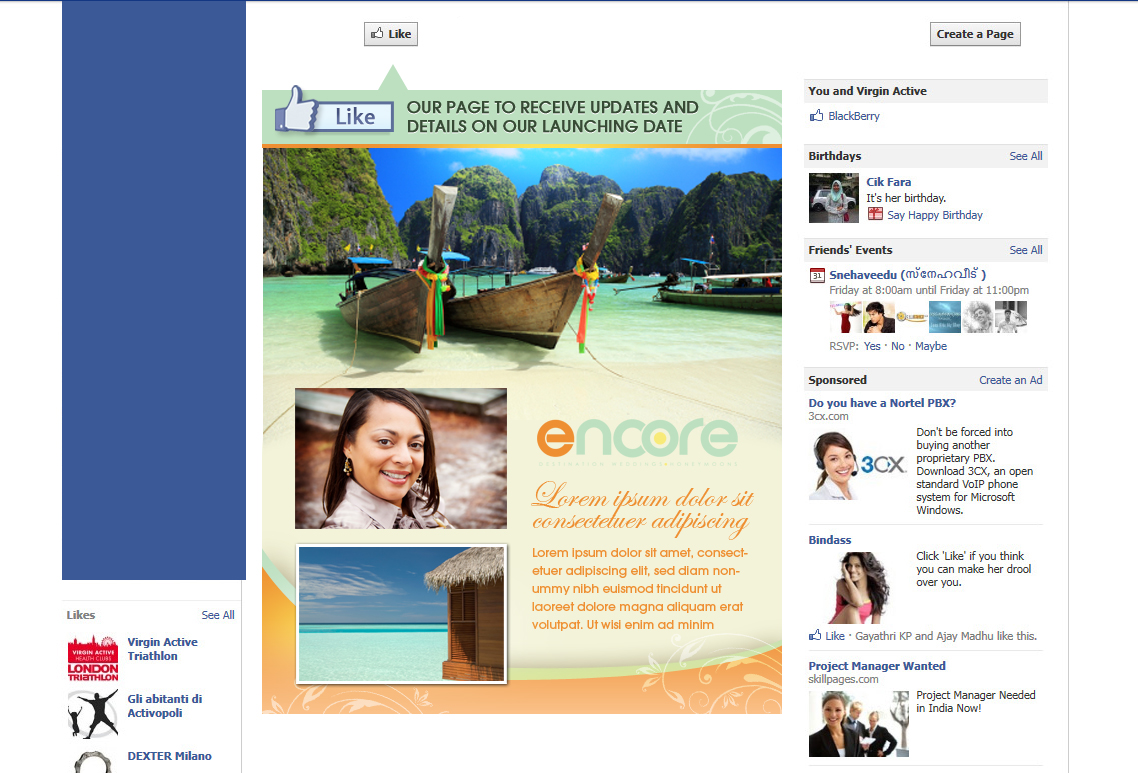1138x773 pixels.
Task: Click the DEXTER Milano page icon
Action: (92, 762)
